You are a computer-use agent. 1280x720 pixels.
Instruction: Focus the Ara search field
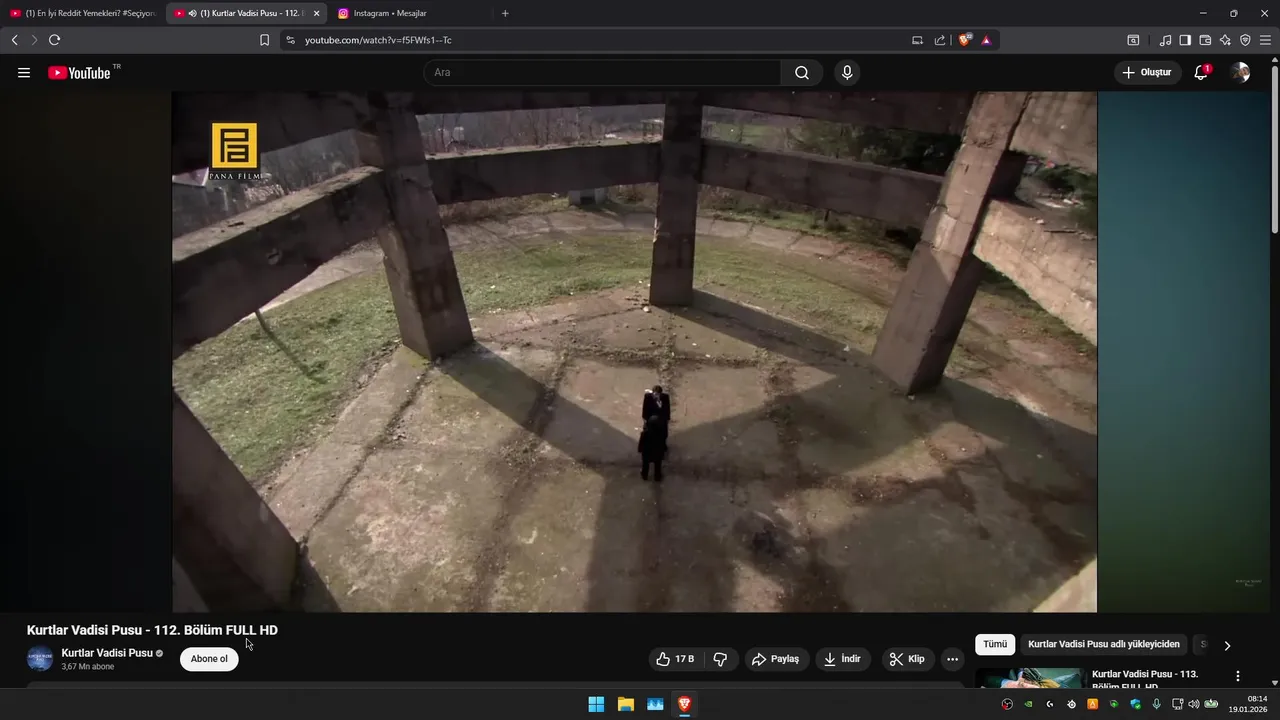[602, 73]
